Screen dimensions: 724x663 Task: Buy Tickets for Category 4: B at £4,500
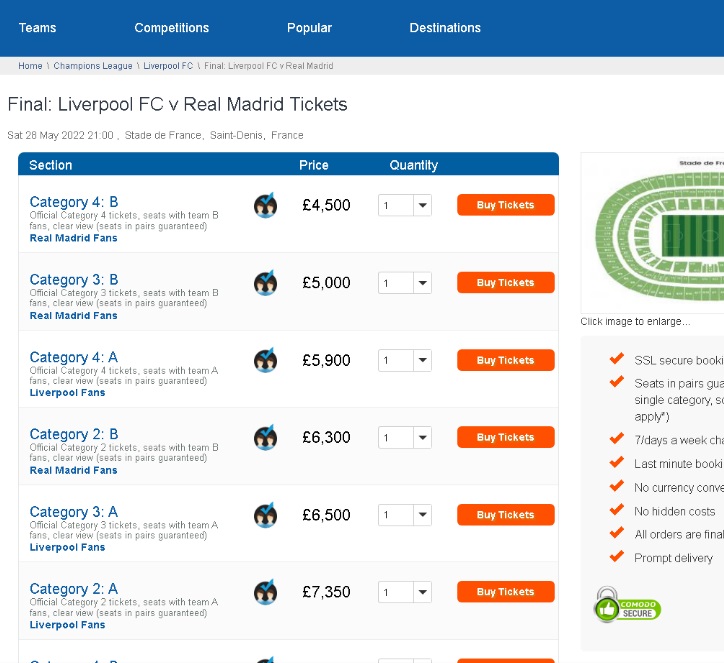[x=506, y=205]
